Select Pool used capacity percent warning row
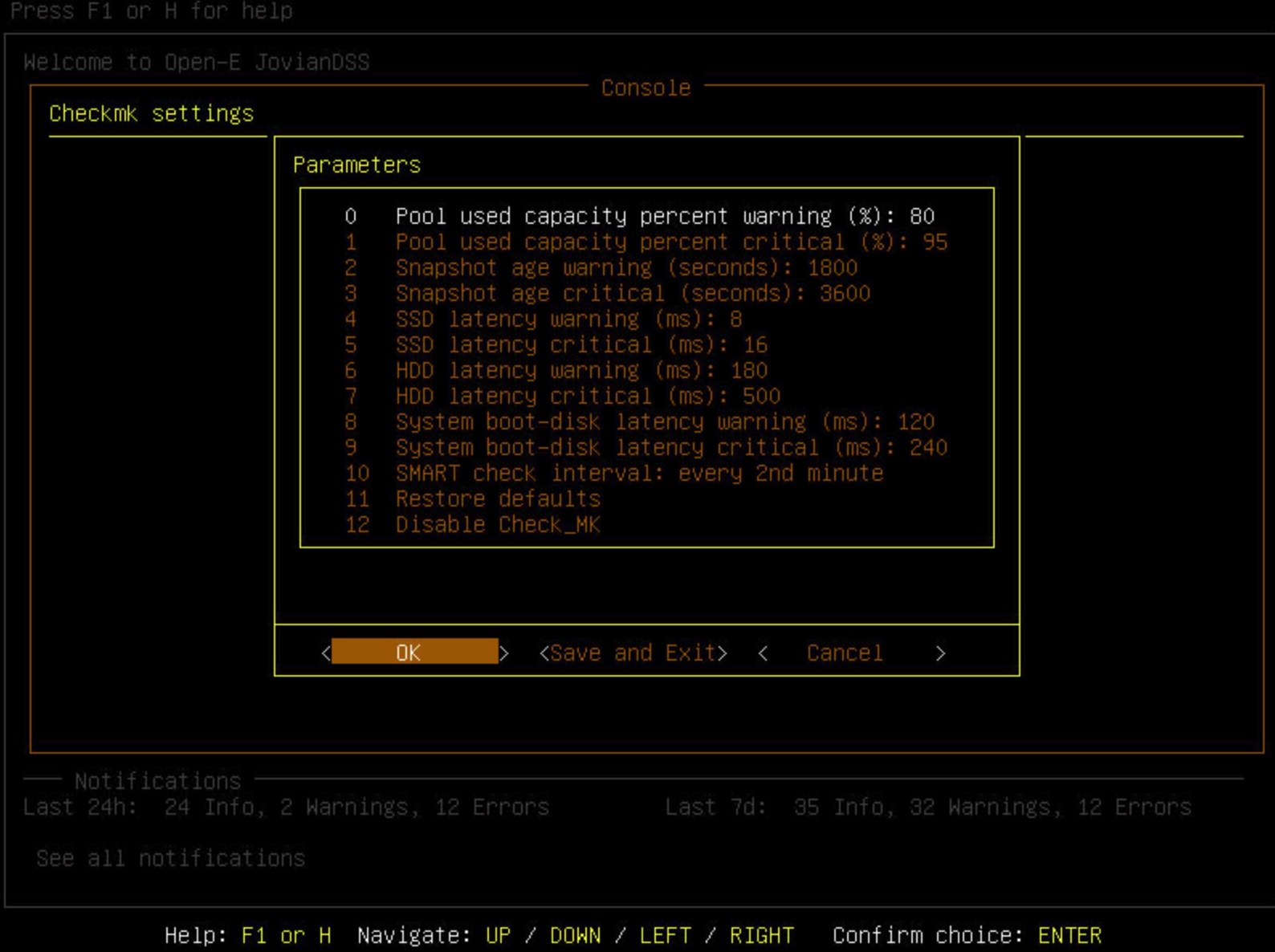This screenshot has width=1275, height=952. point(640,216)
